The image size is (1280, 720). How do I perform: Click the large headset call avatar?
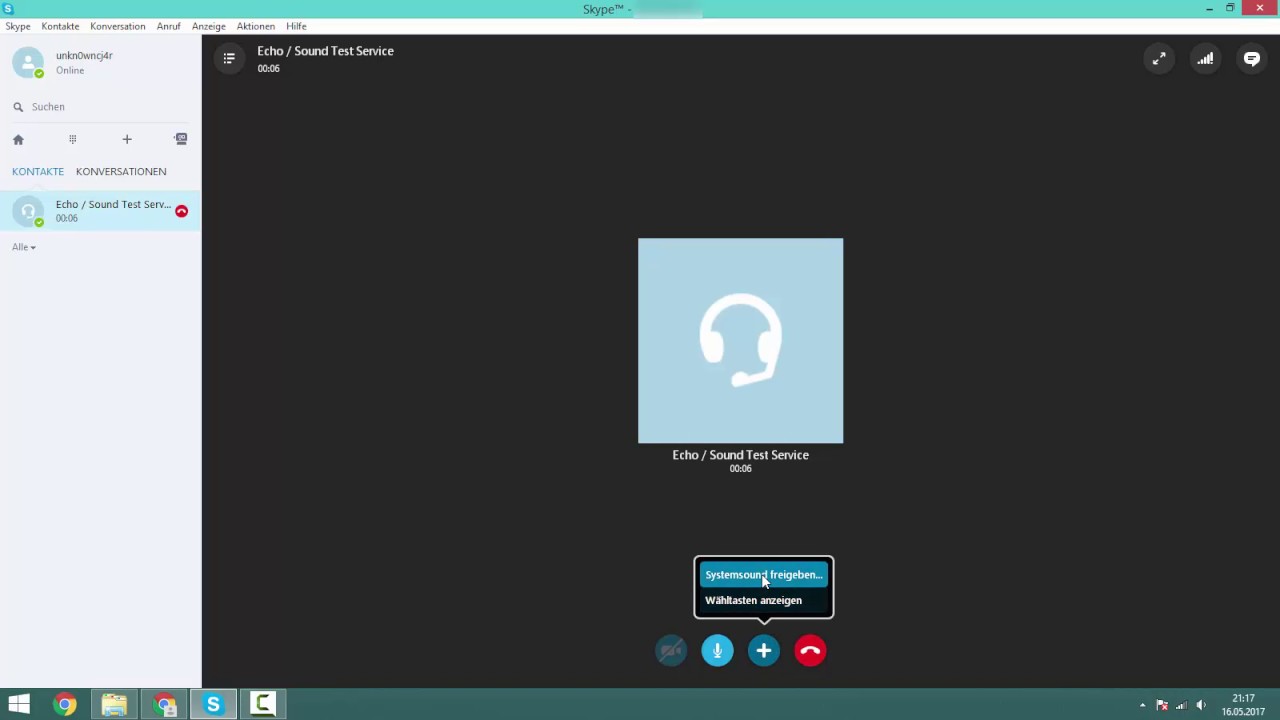point(740,340)
